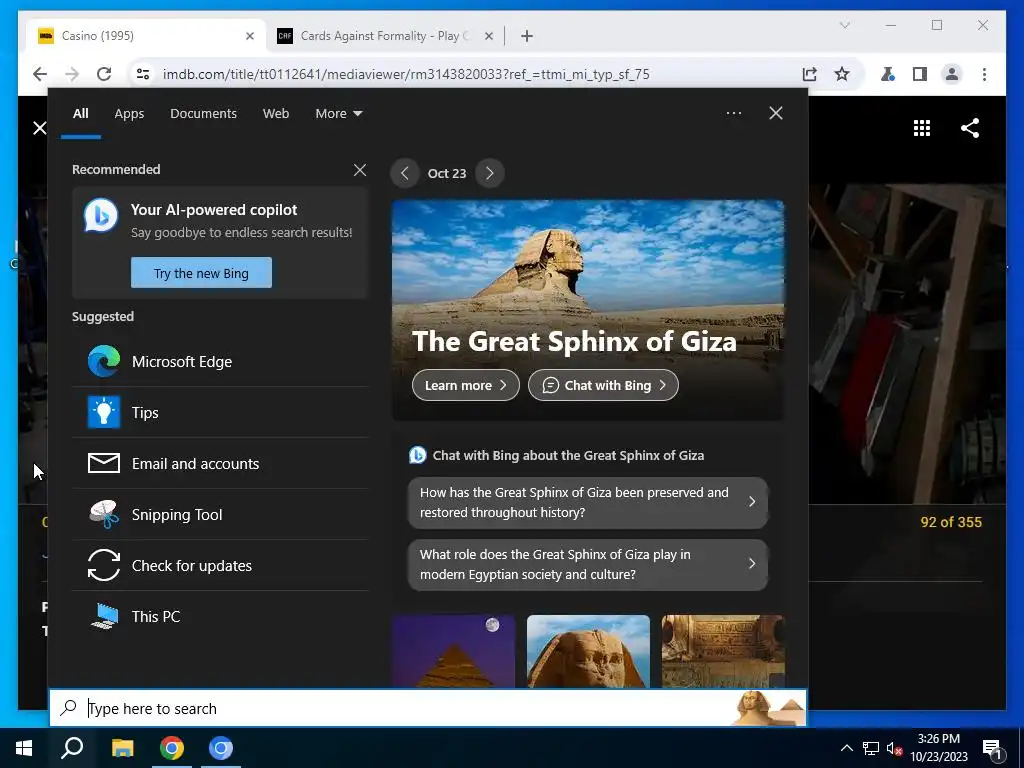Show hidden system tray icons
This screenshot has height=768, width=1024.
846,748
